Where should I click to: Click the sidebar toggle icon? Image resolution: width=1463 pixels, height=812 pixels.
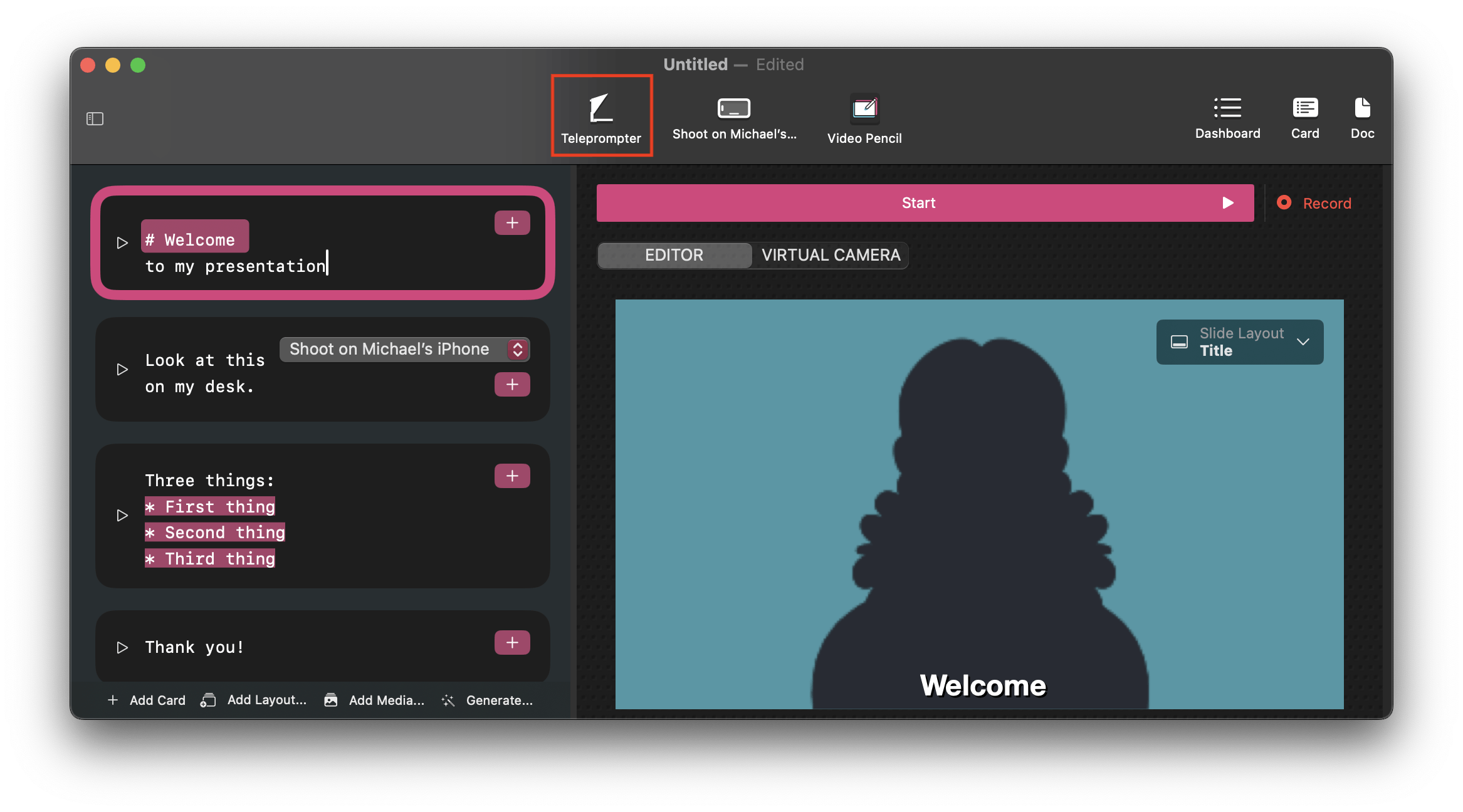[95, 119]
